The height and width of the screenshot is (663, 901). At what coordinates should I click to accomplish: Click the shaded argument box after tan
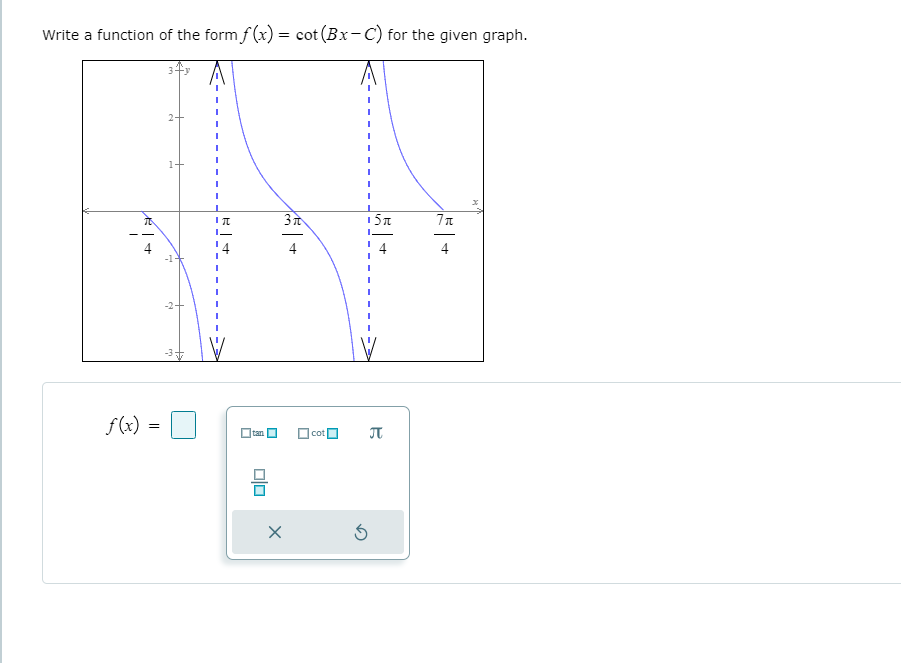point(272,433)
